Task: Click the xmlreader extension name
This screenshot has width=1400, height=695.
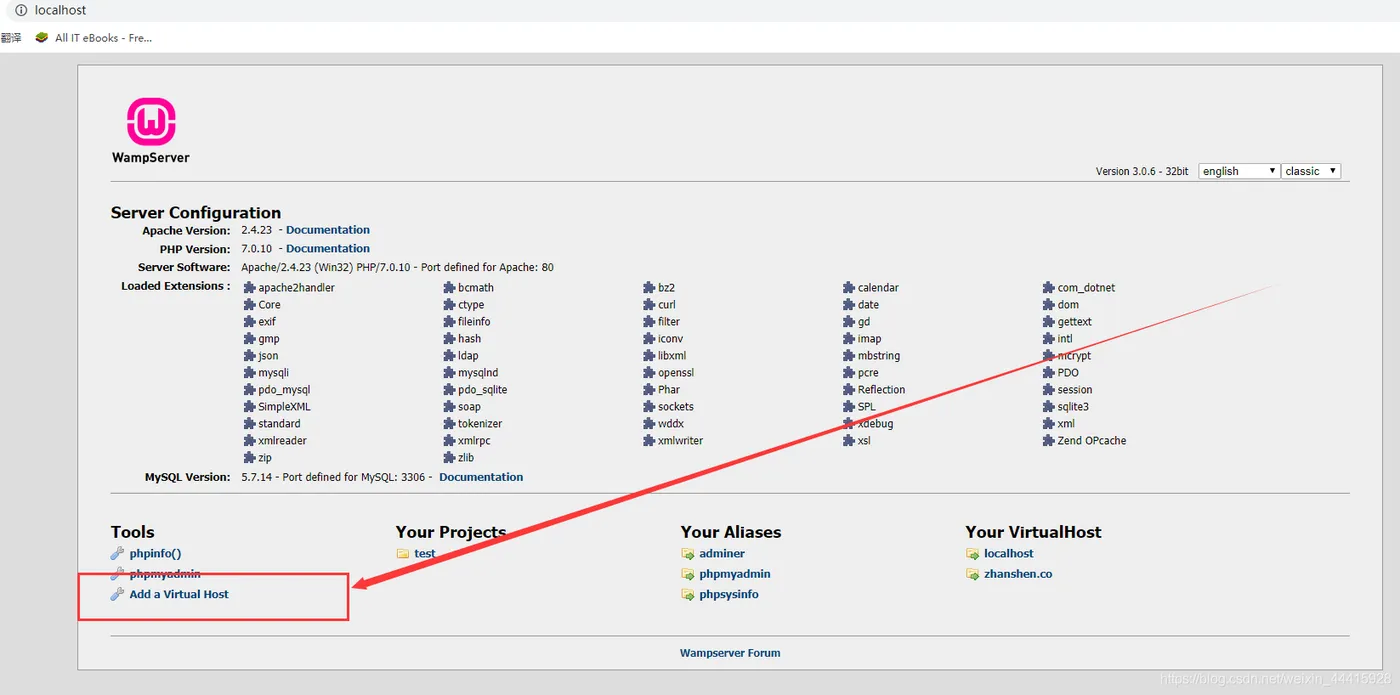Action: (283, 441)
